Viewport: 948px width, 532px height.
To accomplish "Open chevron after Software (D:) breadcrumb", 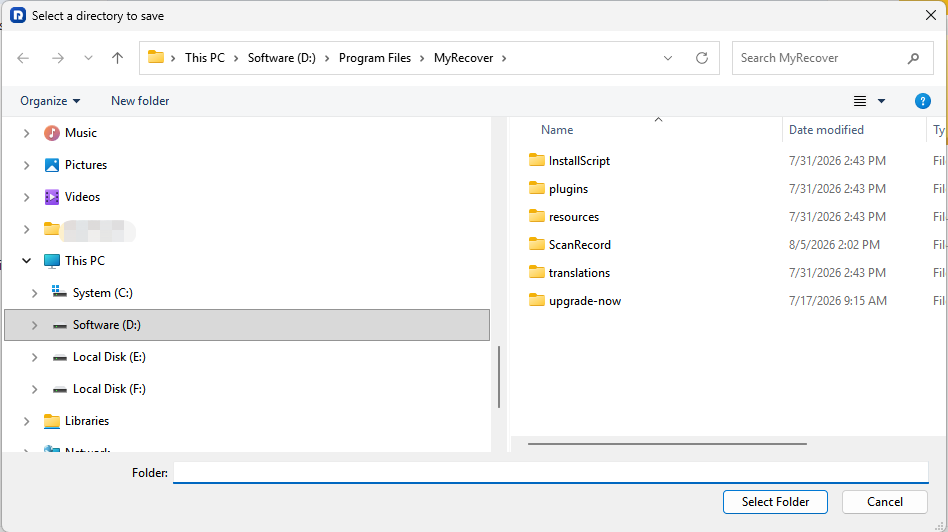I will coord(327,58).
